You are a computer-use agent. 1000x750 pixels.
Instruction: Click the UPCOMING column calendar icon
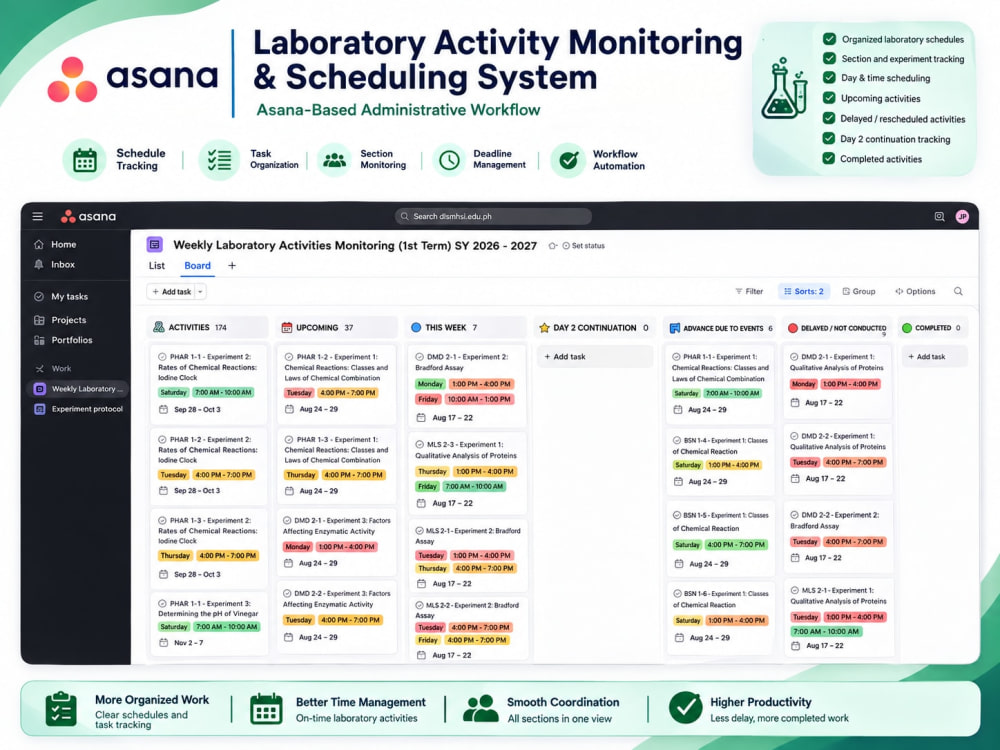(x=287, y=327)
